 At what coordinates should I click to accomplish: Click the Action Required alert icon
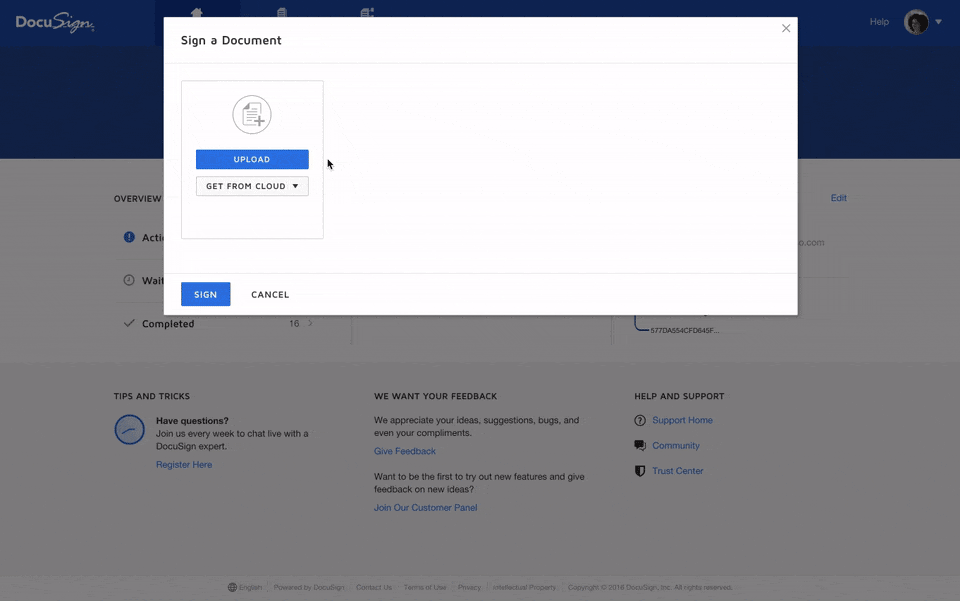click(x=129, y=238)
